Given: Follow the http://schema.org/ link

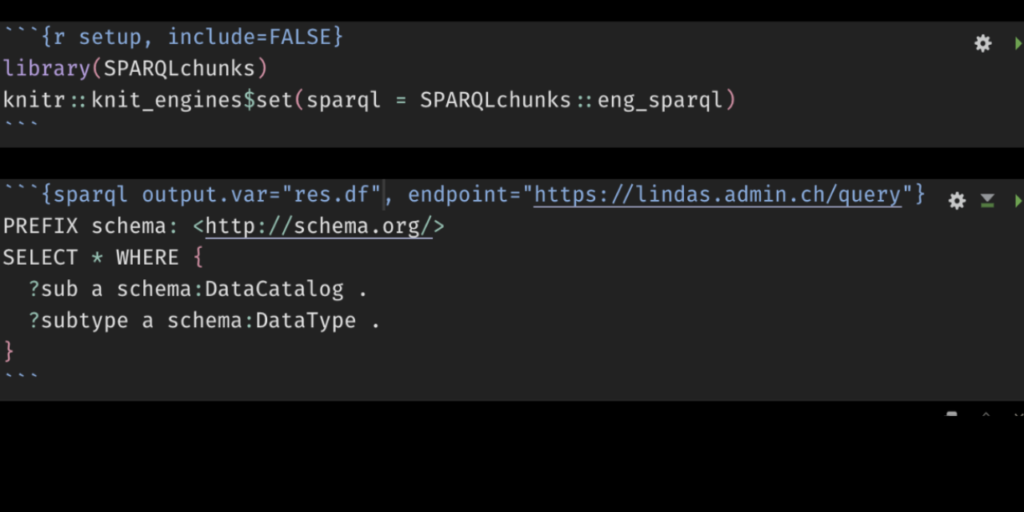Looking at the screenshot, I should tap(319, 226).
